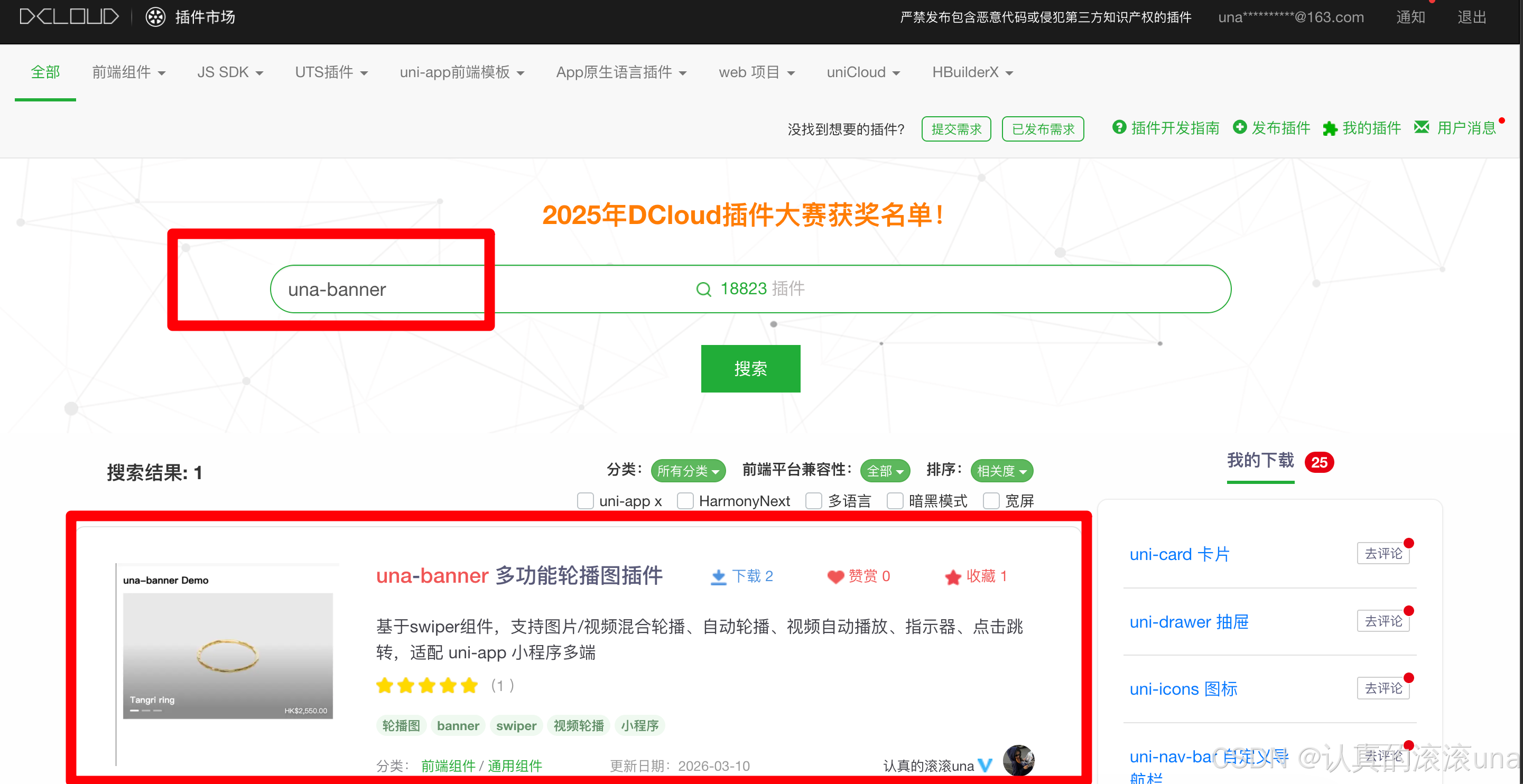Open 通知 in the top bar
The width and height of the screenshot is (1523, 784).
[1410, 16]
